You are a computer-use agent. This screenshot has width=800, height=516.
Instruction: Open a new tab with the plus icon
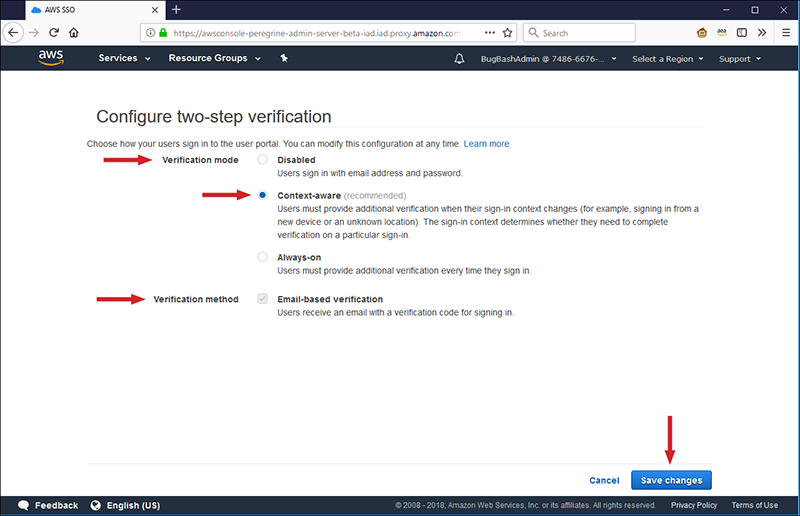point(177,10)
